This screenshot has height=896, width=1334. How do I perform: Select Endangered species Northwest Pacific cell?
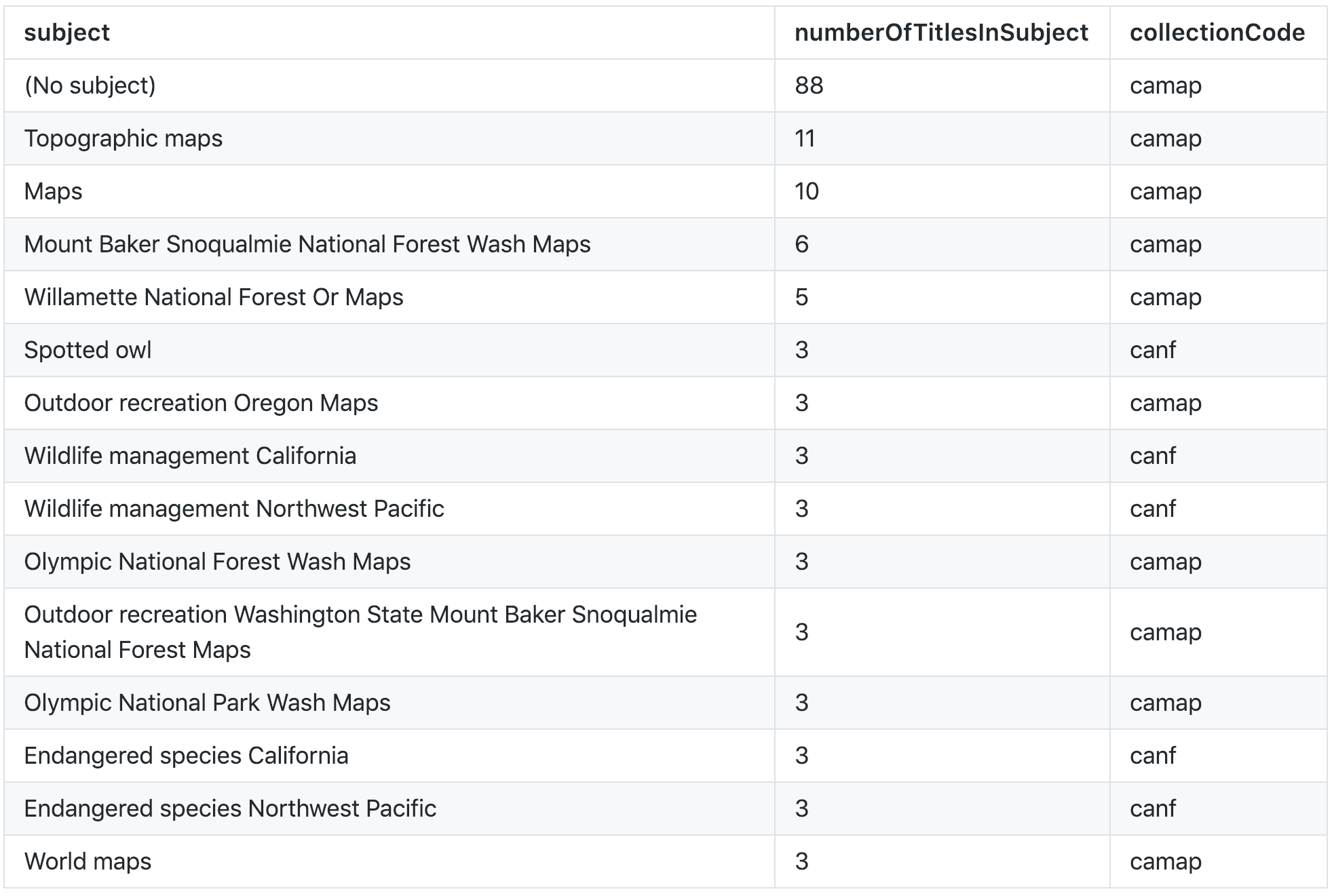(230, 809)
